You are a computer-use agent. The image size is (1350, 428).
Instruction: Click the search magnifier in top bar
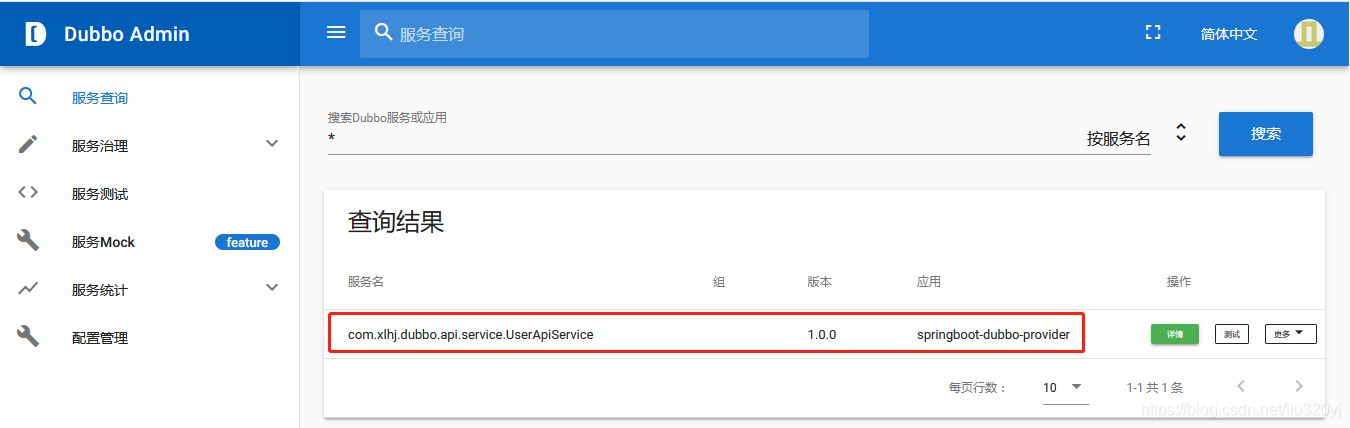[383, 32]
